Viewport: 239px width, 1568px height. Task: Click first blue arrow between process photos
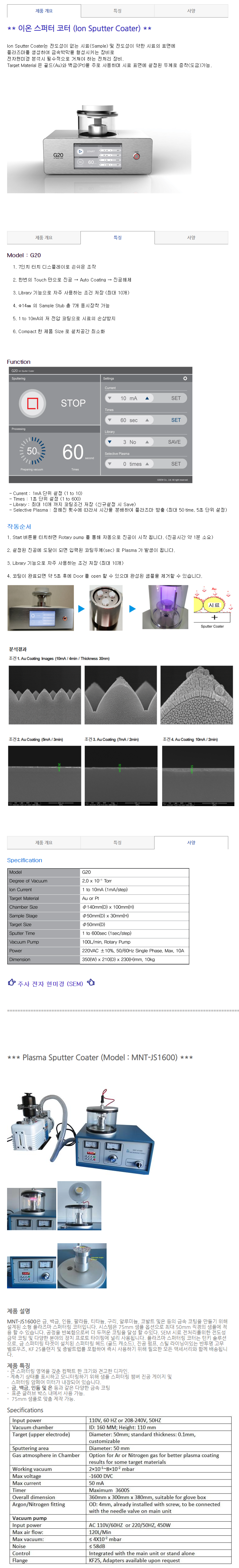point(81,608)
